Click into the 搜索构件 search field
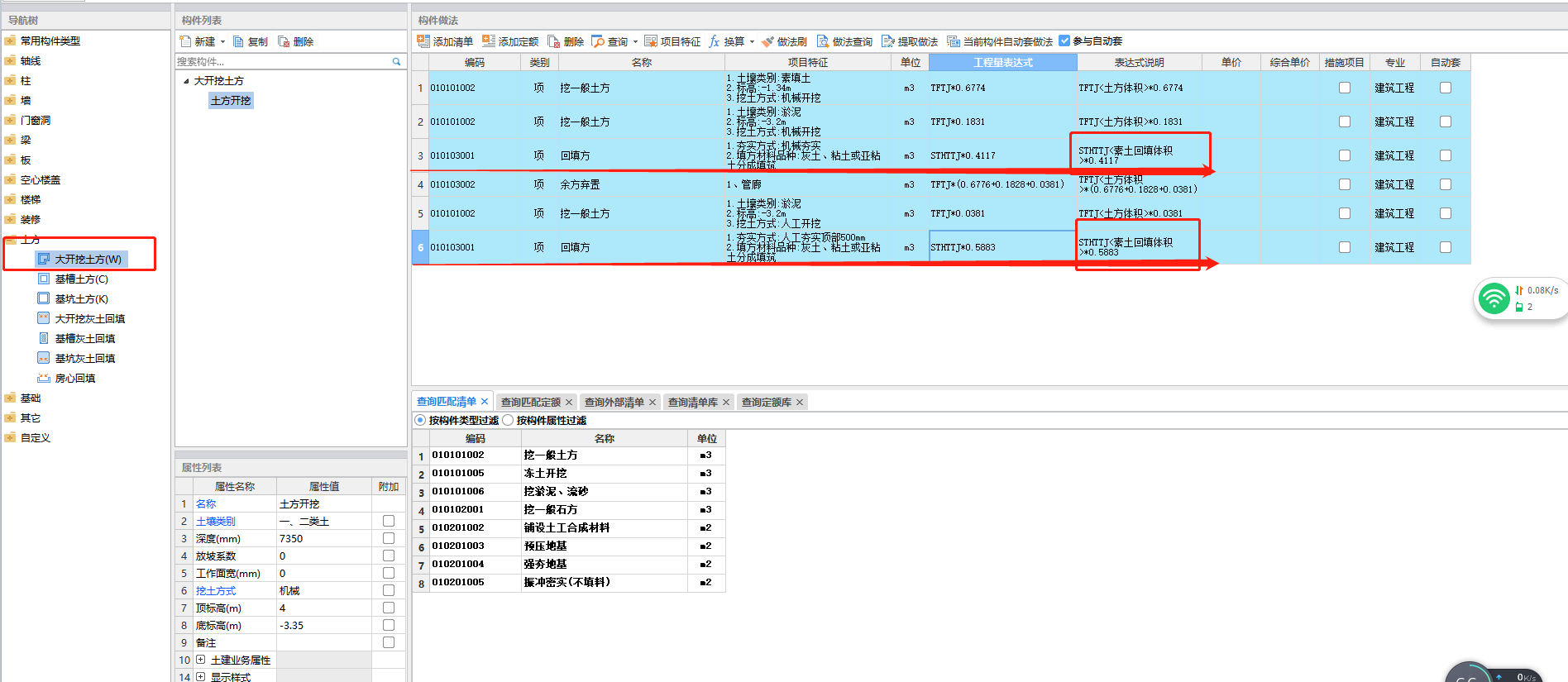The height and width of the screenshot is (682, 1568). click(282, 61)
